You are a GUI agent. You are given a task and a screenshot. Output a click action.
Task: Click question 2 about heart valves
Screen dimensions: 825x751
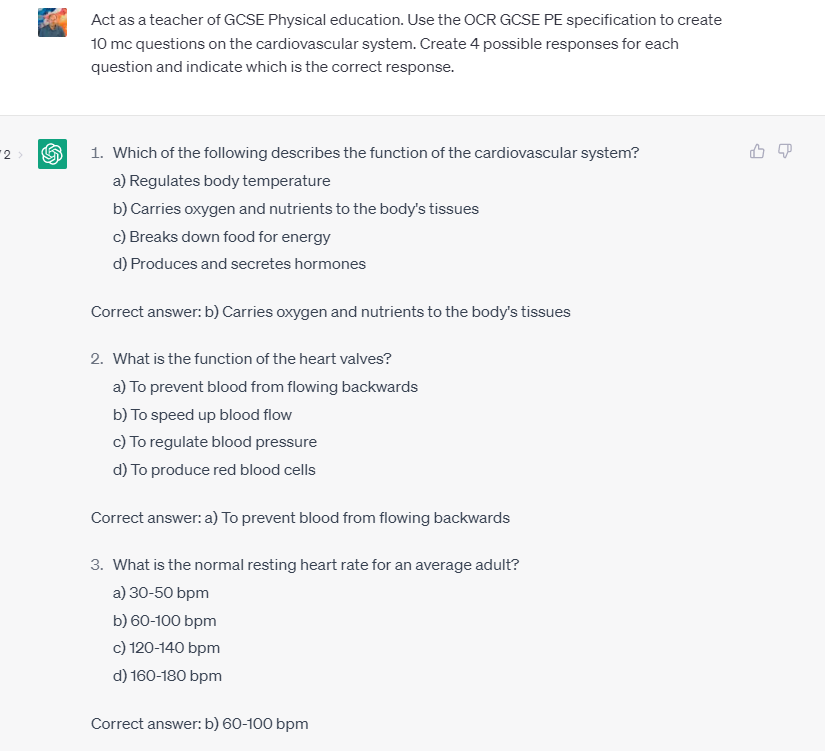[252, 358]
